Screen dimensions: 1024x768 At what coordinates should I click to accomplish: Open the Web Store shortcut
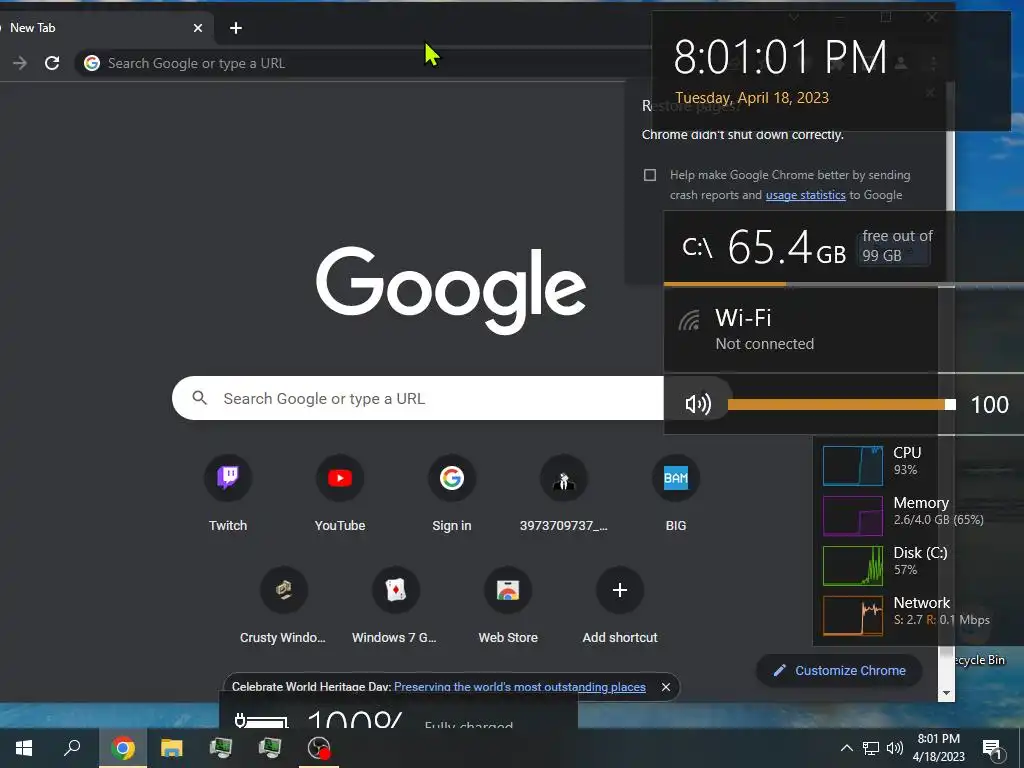(507, 590)
